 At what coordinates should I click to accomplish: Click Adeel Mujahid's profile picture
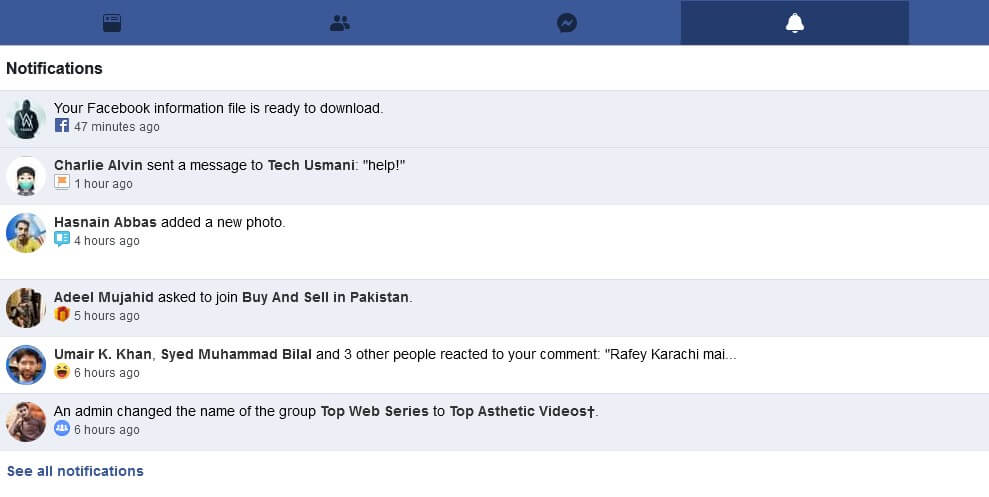tap(26, 308)
